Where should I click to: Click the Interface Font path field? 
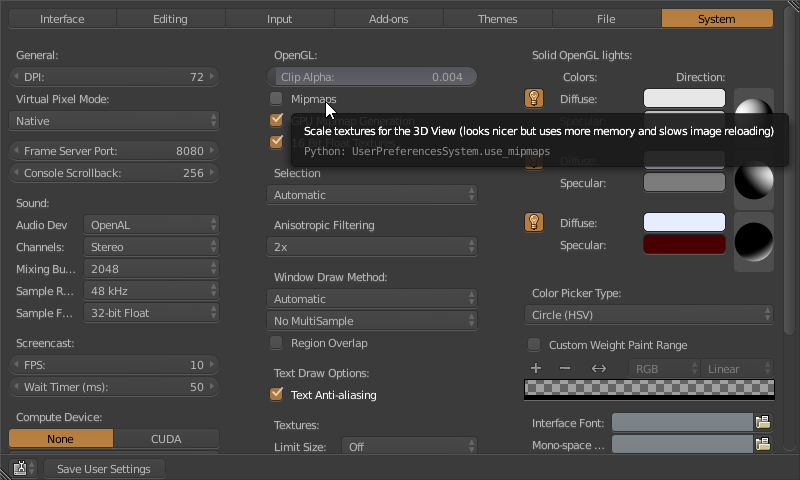(683, 422)
